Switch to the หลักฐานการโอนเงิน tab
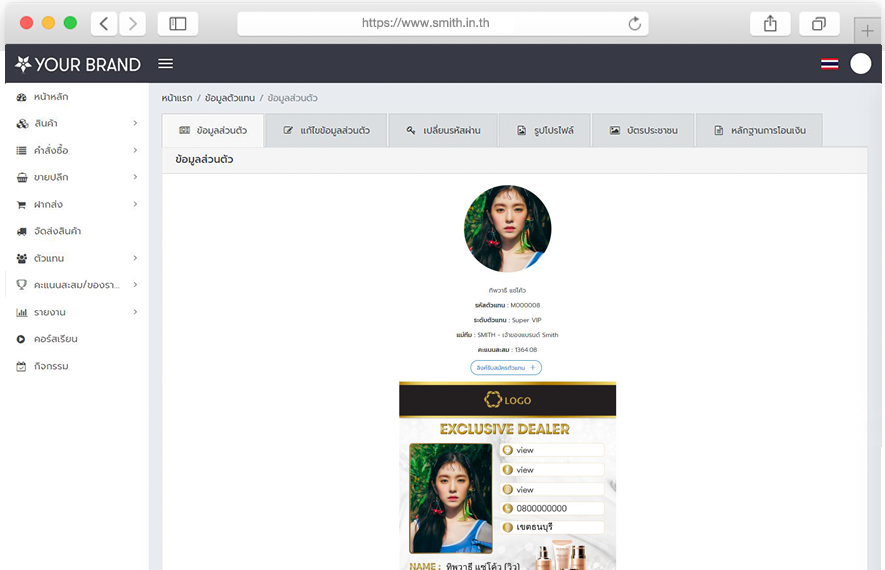Viewport: 885px width, 570px height. click(759, 130)
